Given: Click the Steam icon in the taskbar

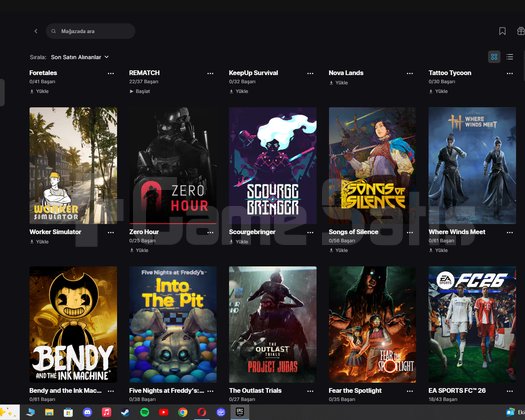Looking at the screenshot, I should (125, 412).
